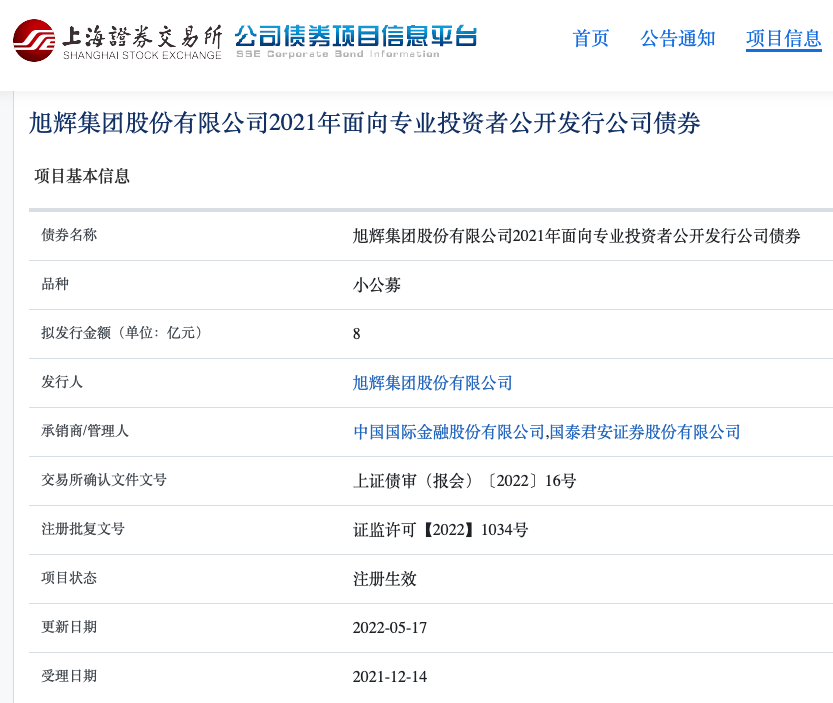Go to the 首页 navigation tab
This screenshot has height=703, width=833.
[590, 39]
